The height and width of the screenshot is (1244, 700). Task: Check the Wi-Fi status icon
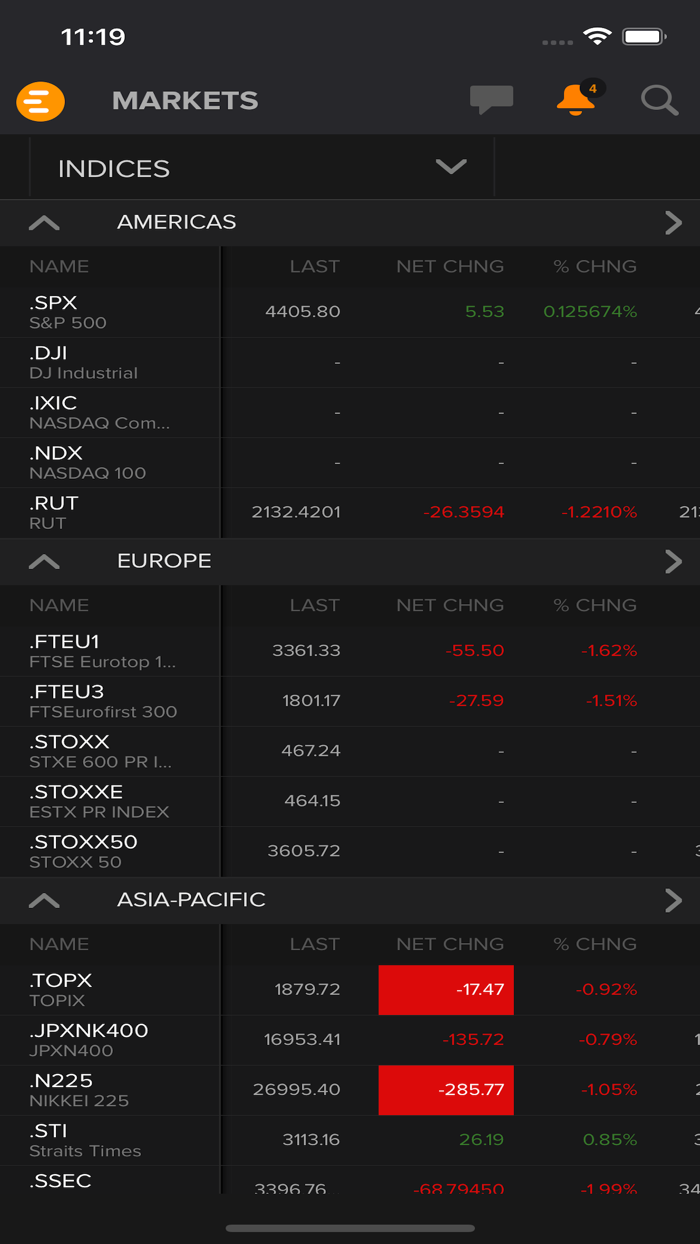597,35
